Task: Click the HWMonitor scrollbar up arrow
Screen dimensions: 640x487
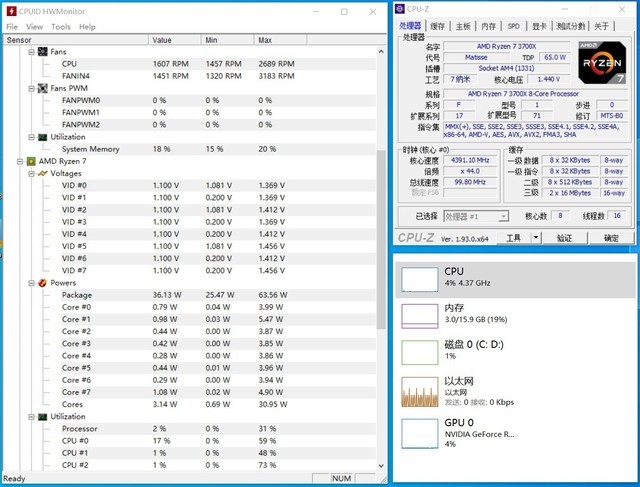Action: (x=381, y=51)
